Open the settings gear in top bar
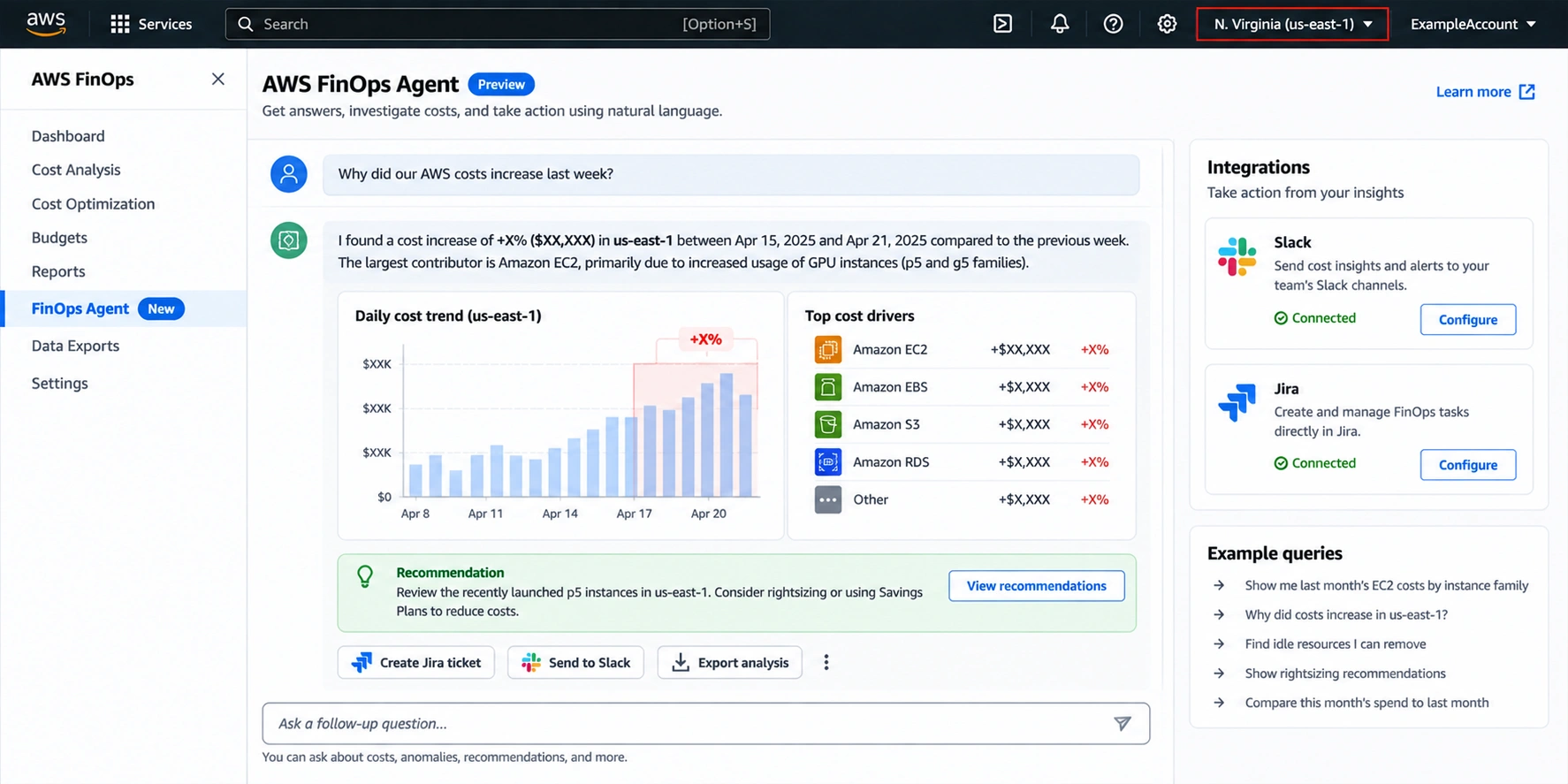This screenshot has width=1568, height=784. (1167, 24)
